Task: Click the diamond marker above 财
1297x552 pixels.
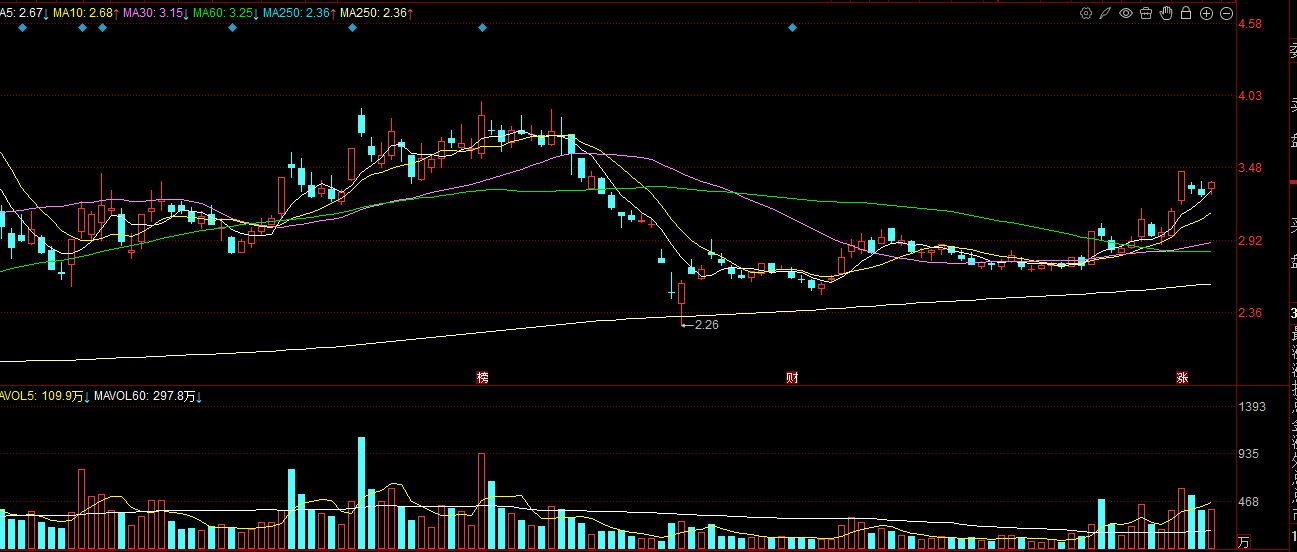Action: [x=792, y=28]
